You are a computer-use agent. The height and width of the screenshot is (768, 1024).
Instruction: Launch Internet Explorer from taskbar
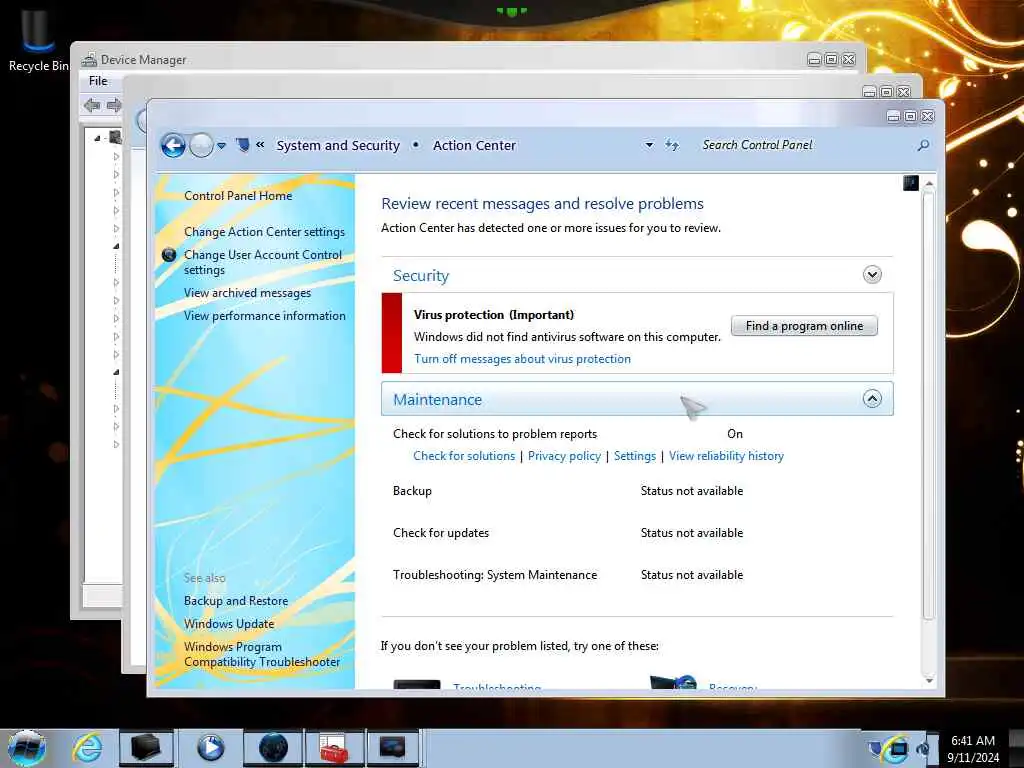87,748
